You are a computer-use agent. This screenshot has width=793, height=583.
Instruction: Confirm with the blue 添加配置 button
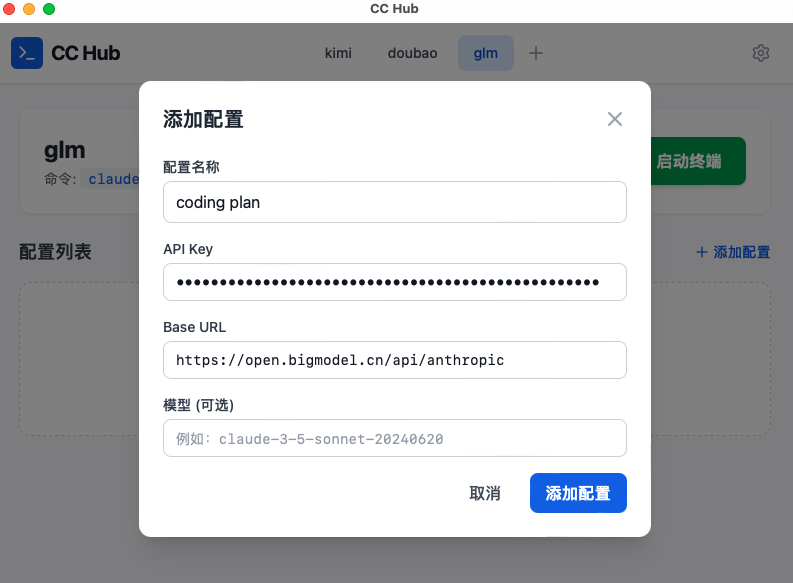click(578, 493)
